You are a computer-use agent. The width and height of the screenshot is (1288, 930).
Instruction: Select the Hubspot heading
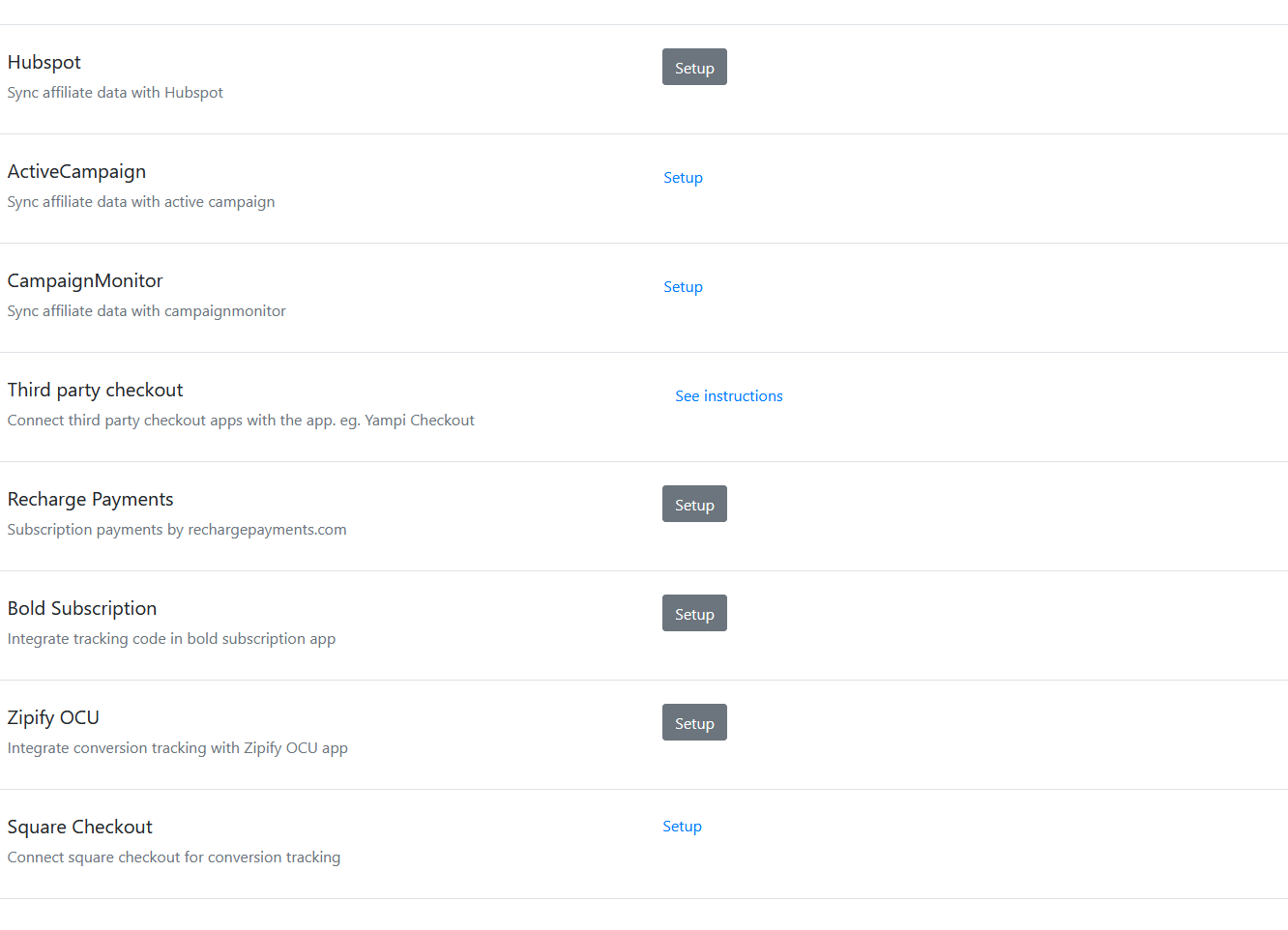[x=44, y=62]
